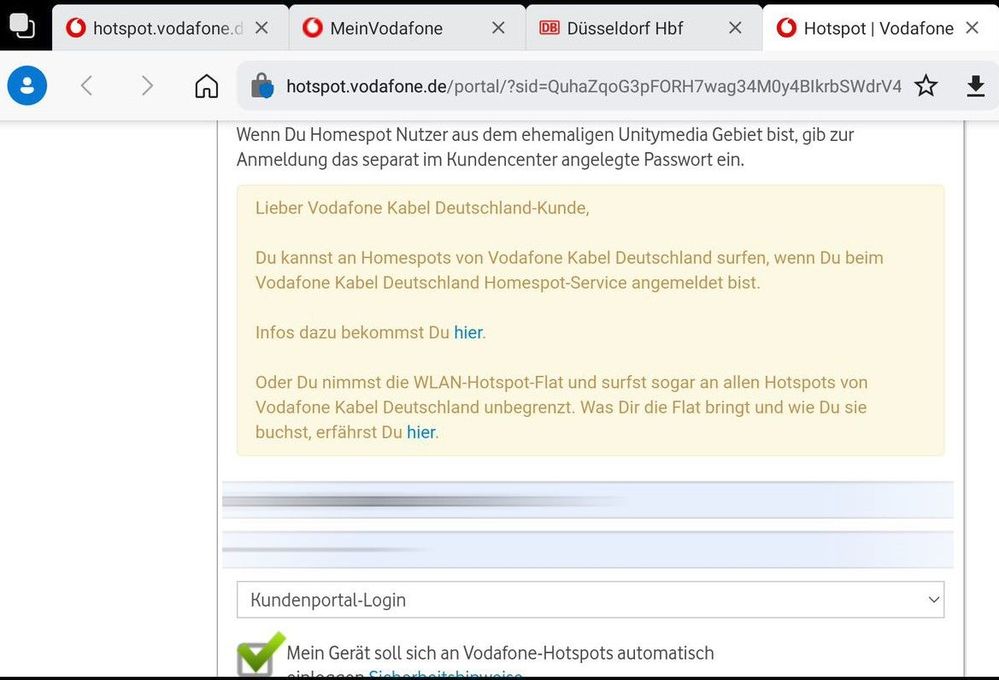This screenshot has width=999, height=680.
Task: Close the MeinVodafone tab
Action: (x=498, y=28)
